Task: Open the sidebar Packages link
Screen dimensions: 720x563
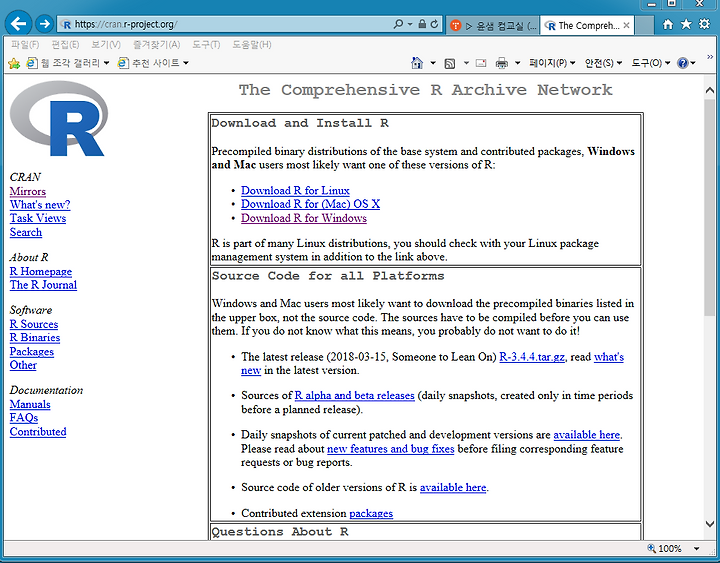Action: (x=32, y=351)
